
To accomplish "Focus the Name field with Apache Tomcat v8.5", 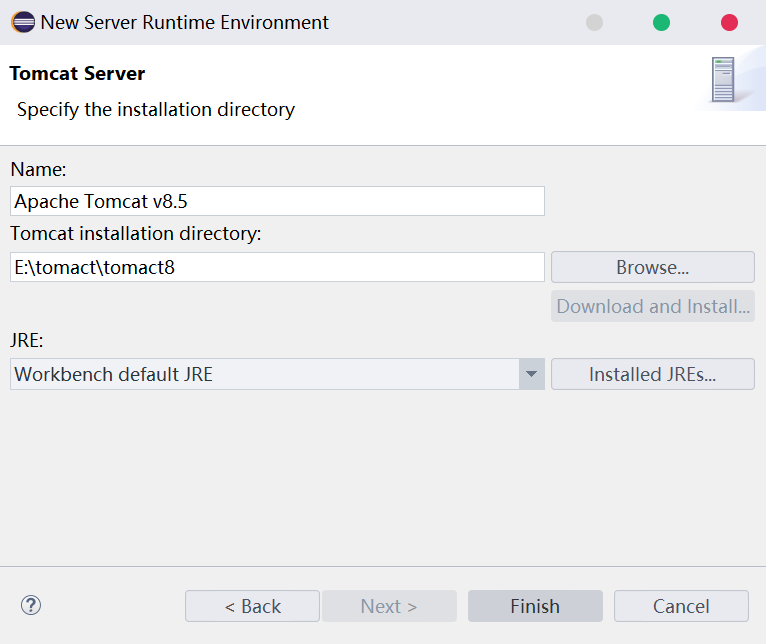I will pos(277,201).
